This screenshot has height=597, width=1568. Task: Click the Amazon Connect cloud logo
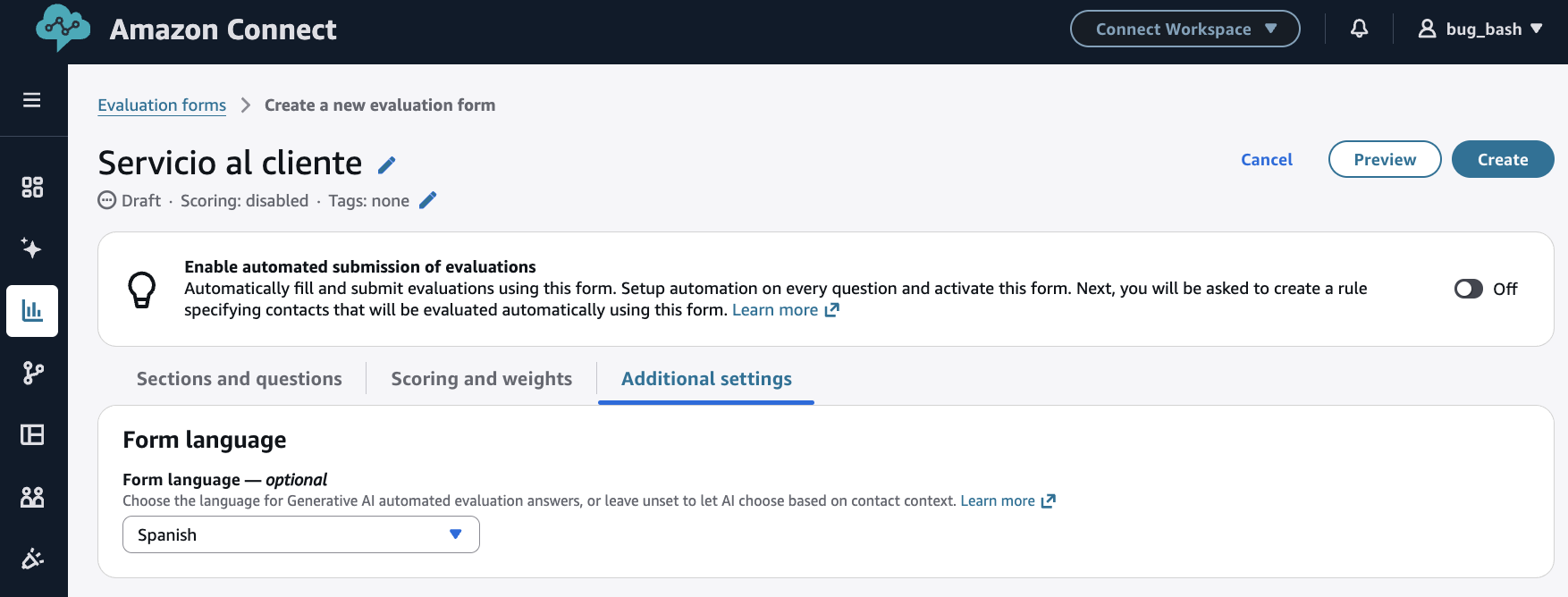tap(63, 28)
